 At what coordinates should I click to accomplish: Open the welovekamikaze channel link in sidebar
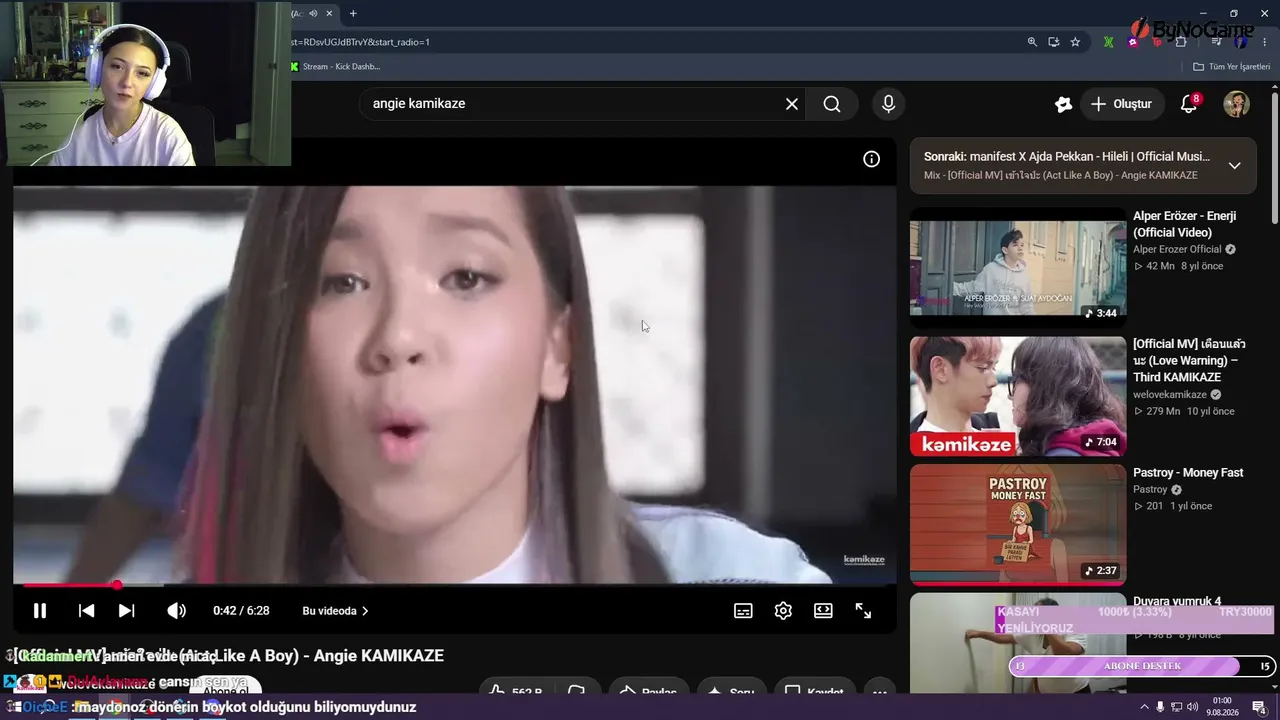[1170, 395]
